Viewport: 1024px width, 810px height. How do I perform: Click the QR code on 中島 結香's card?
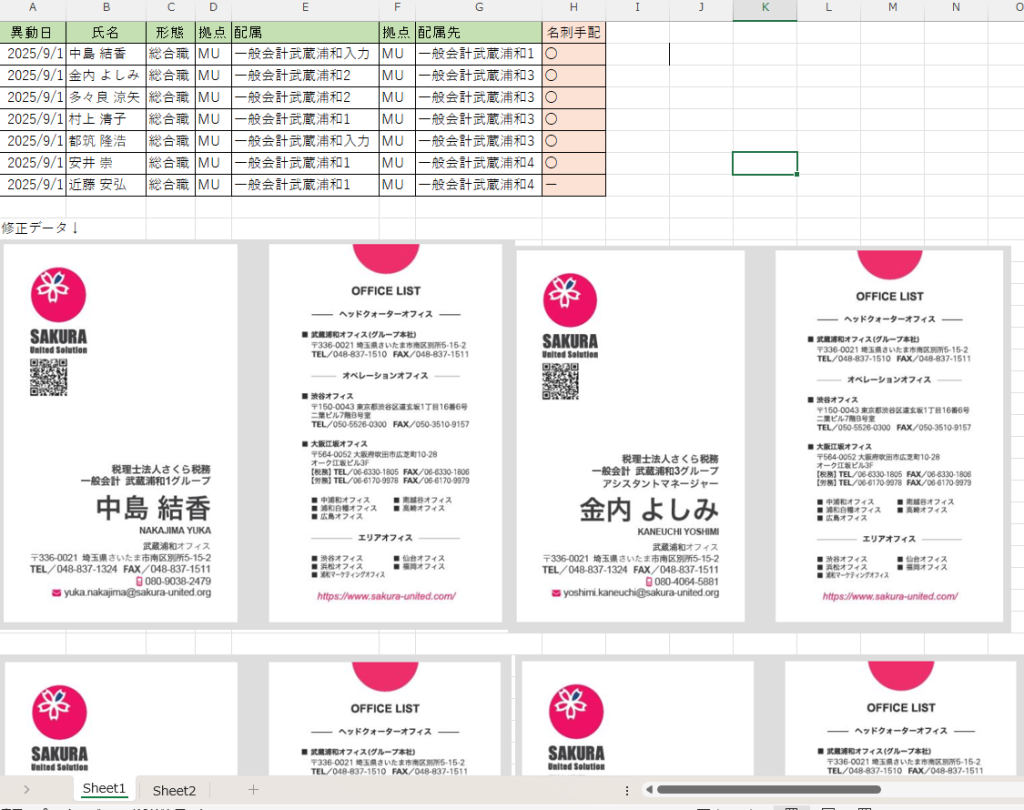pyautogui.click(x=48, y=378)
